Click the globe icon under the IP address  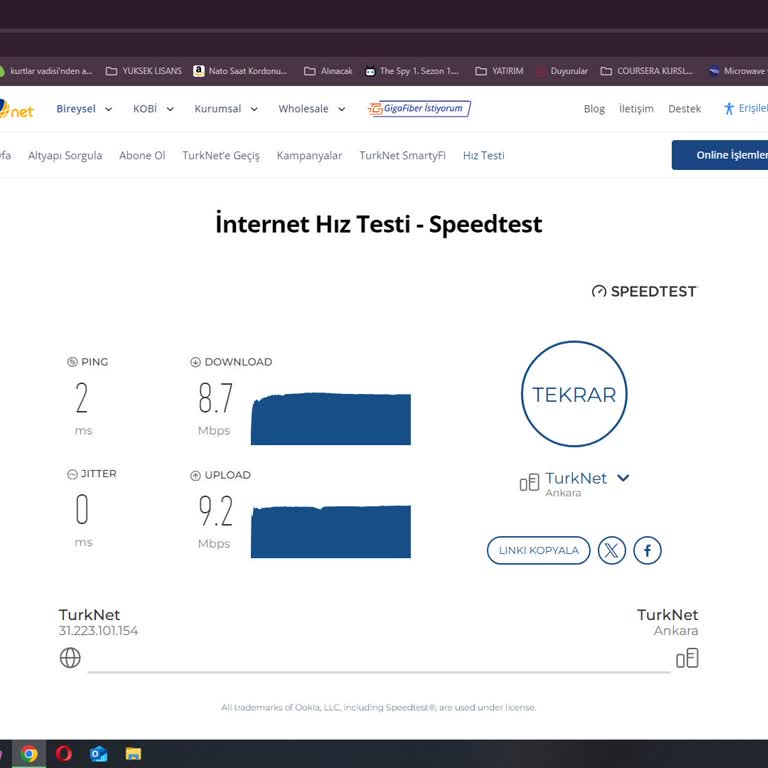click(x=70, y=658)
